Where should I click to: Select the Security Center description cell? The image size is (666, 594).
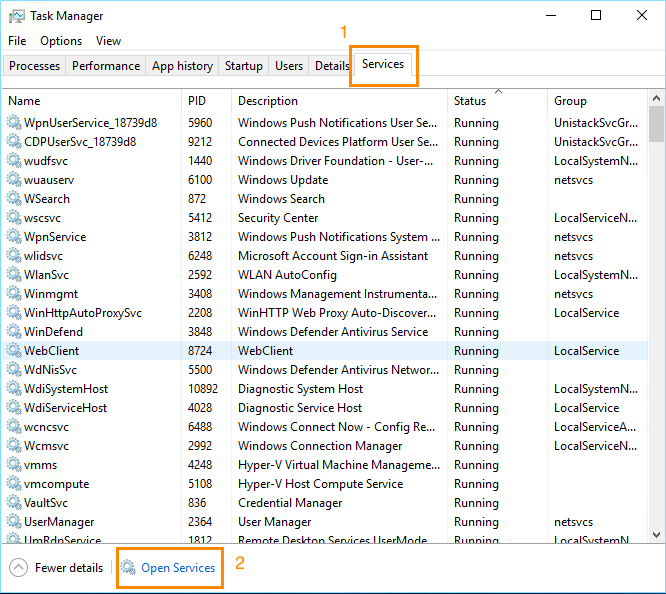point(278,218)
